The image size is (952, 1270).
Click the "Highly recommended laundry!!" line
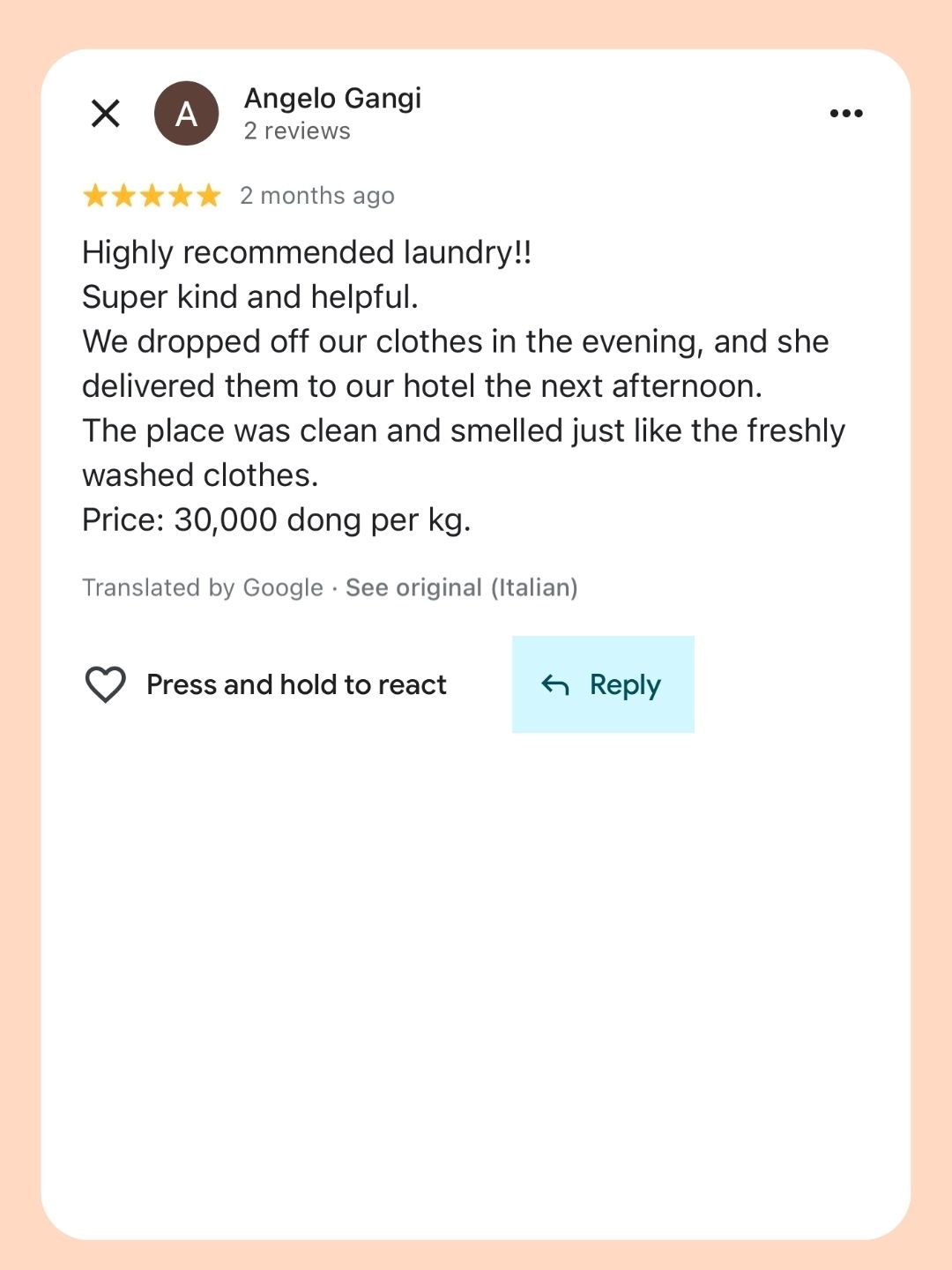point(307,252)
